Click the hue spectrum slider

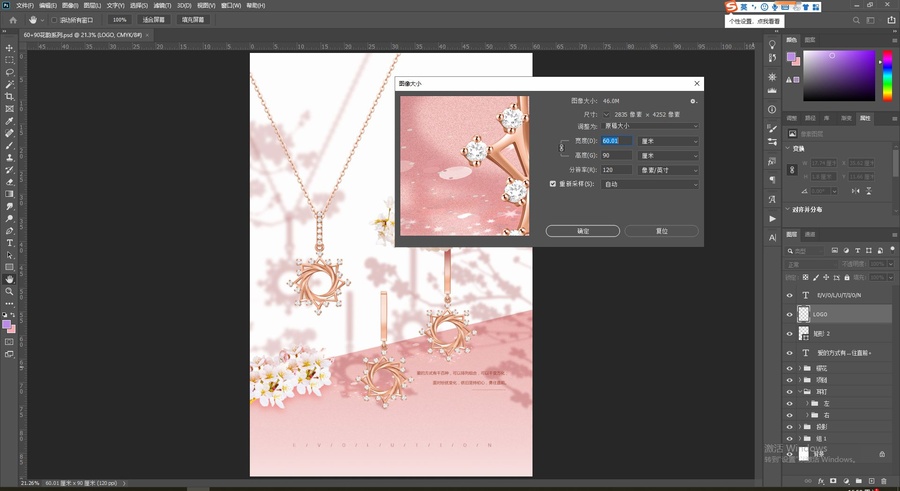pyautogui.click(x=887, y=76)
